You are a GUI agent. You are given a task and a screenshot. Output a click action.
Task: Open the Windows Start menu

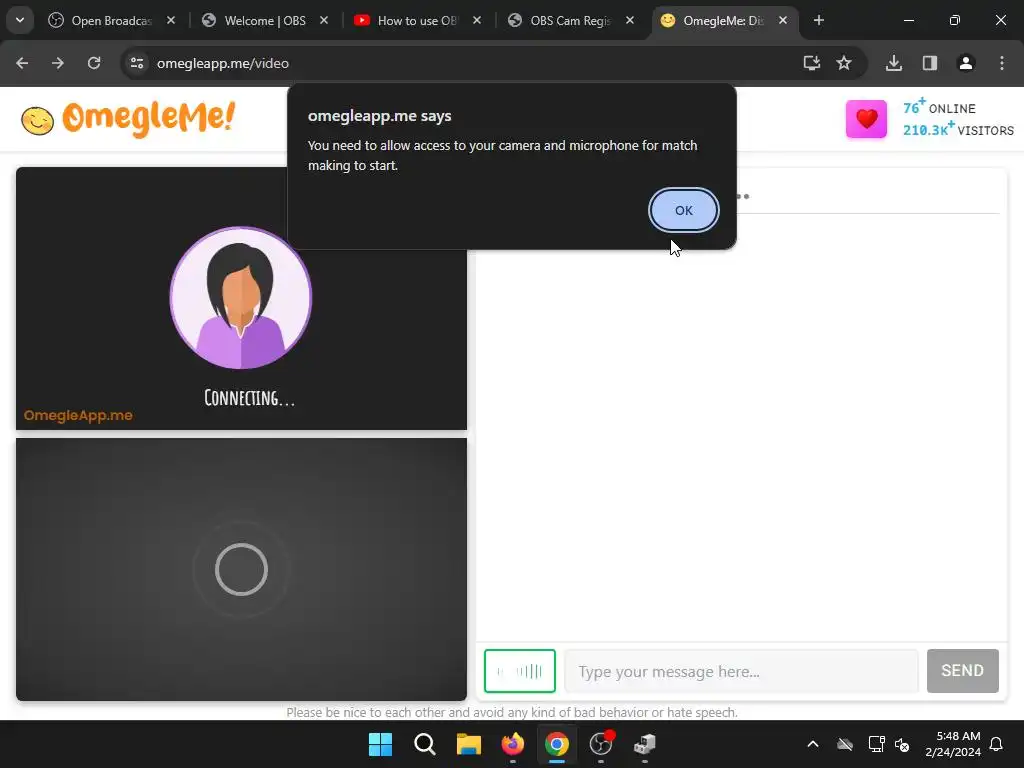(380, 744)
